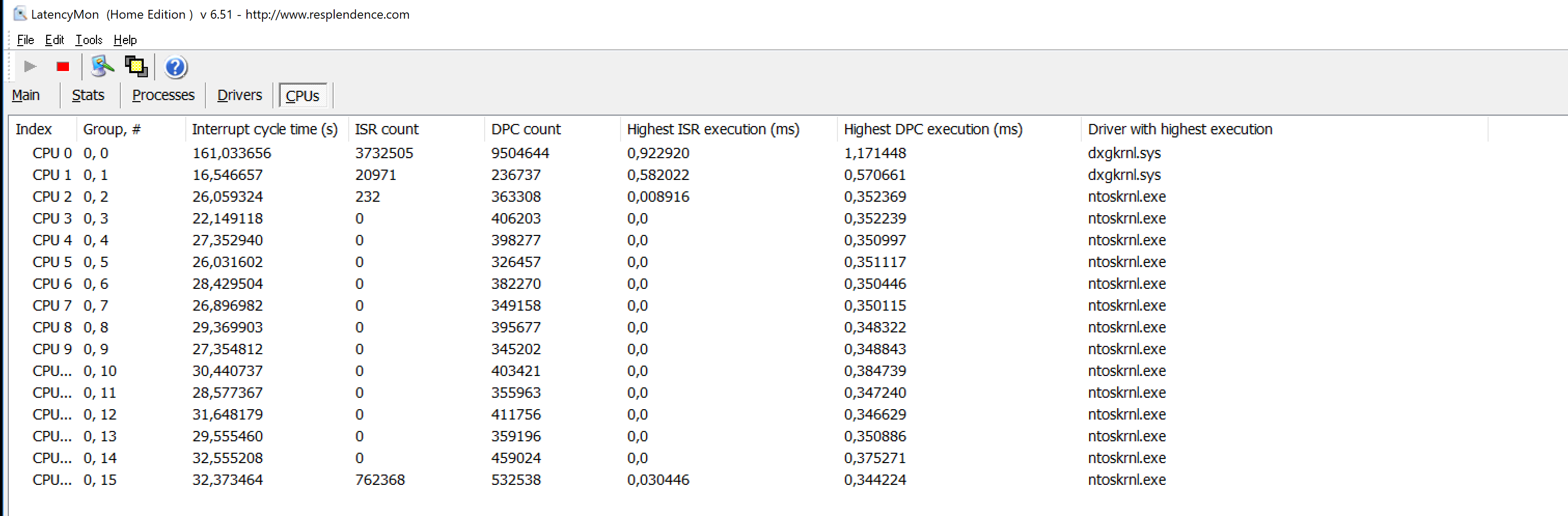Open the Tools menu
This screenshot has width=1568, height=516.
pyautogui.click(x=89, y=40)
